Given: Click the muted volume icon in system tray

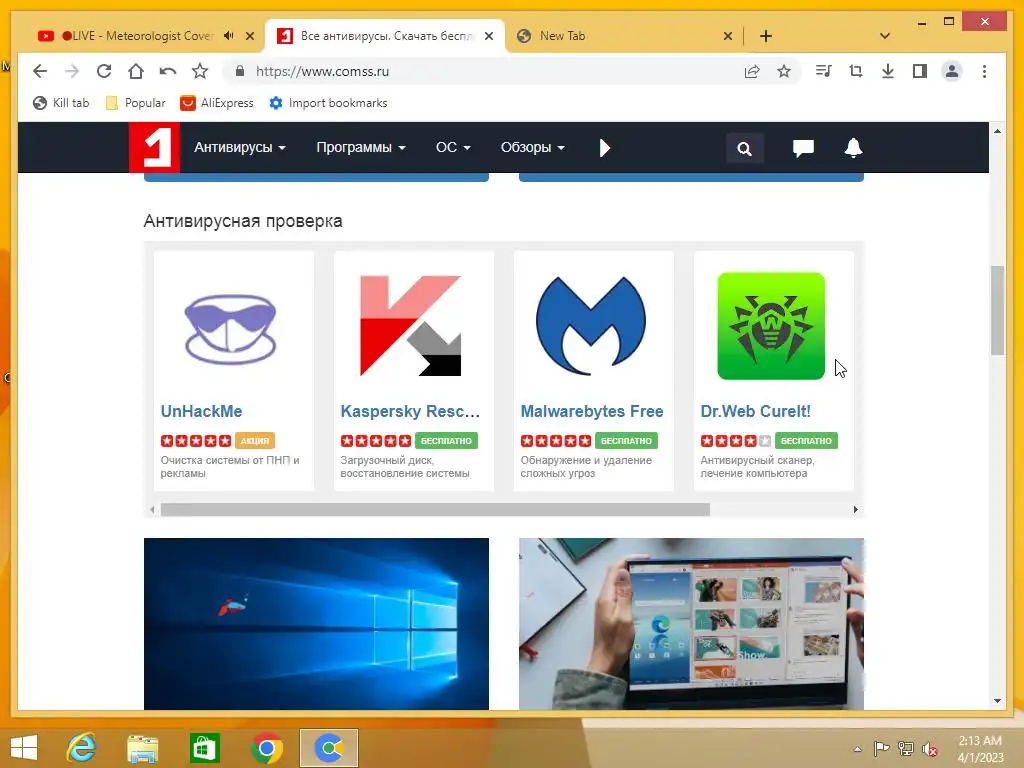Looking at the screenshot, I should click(930, 748).
